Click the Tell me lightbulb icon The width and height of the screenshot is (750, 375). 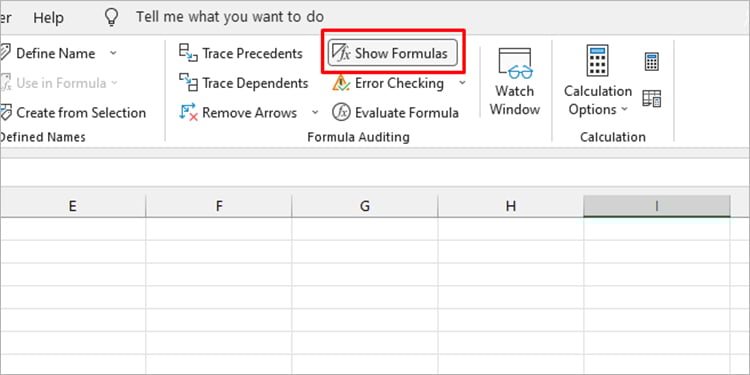click(x=111, y=17)
